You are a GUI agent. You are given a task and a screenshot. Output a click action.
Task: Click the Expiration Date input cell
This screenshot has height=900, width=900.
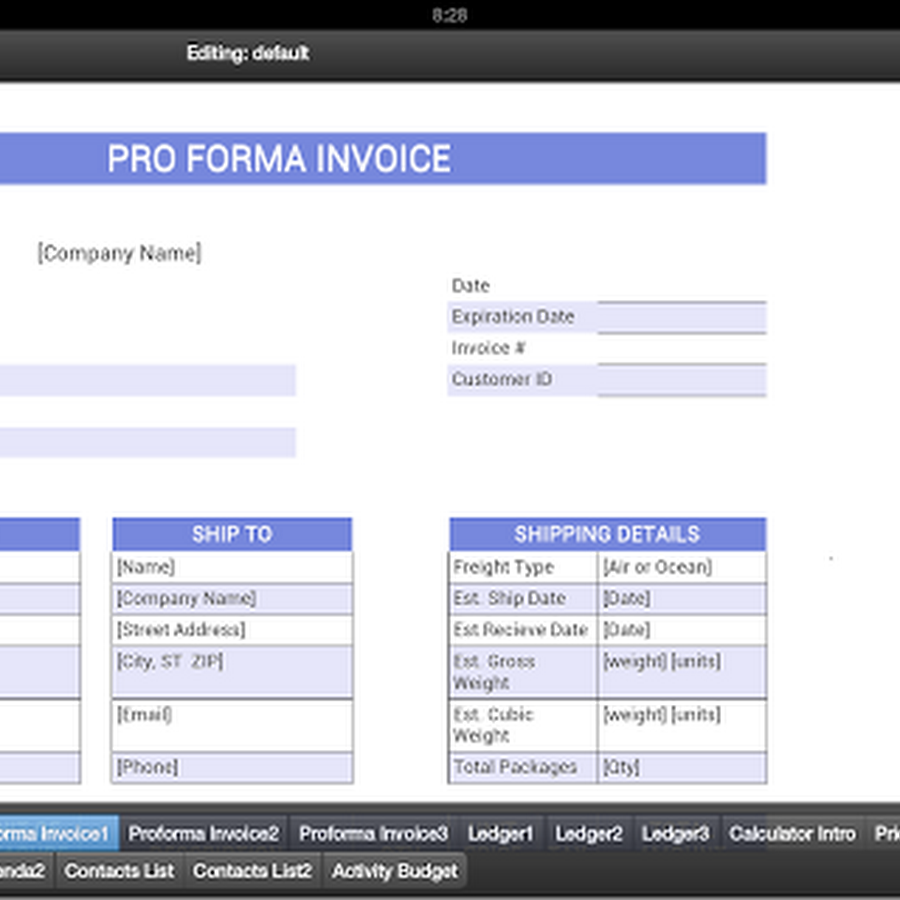[x=681, y=317]
